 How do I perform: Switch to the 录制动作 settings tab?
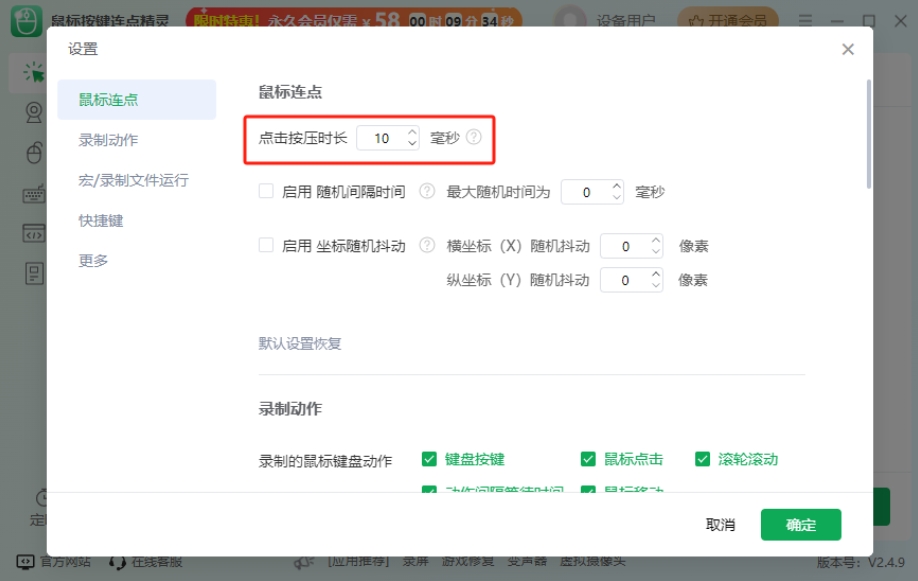tap(109, 140)
